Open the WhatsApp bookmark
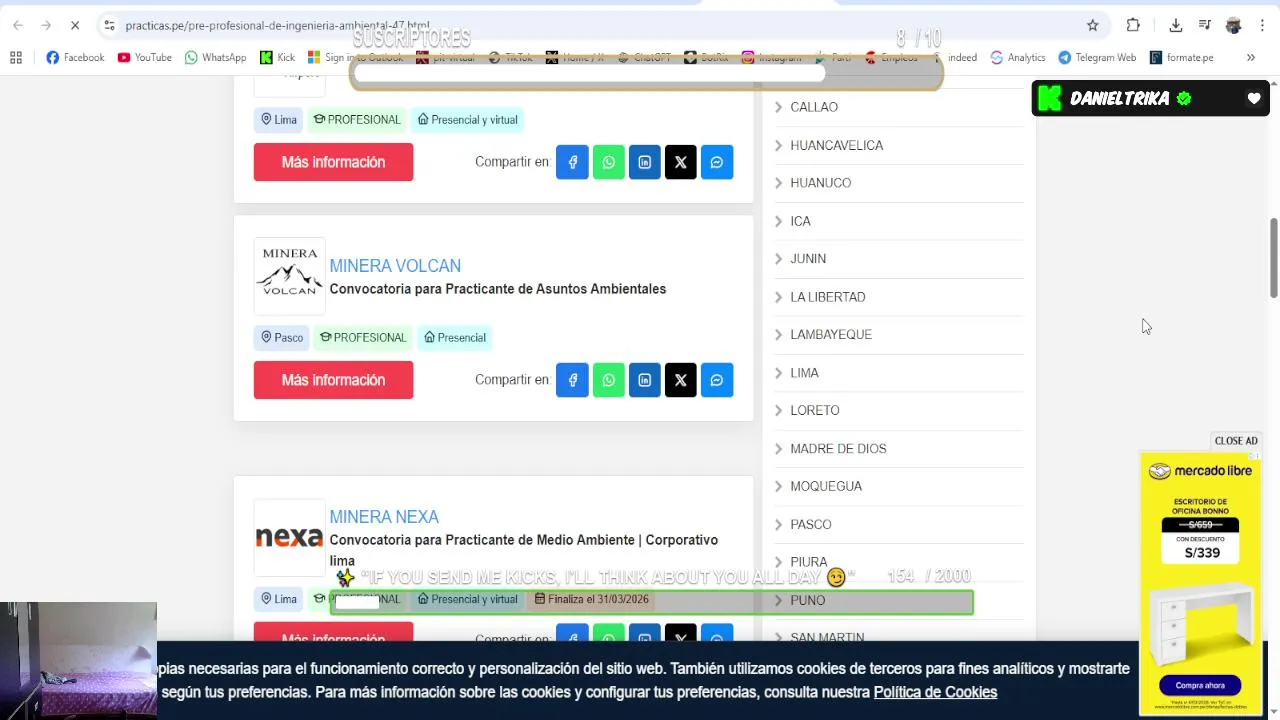 215,57
